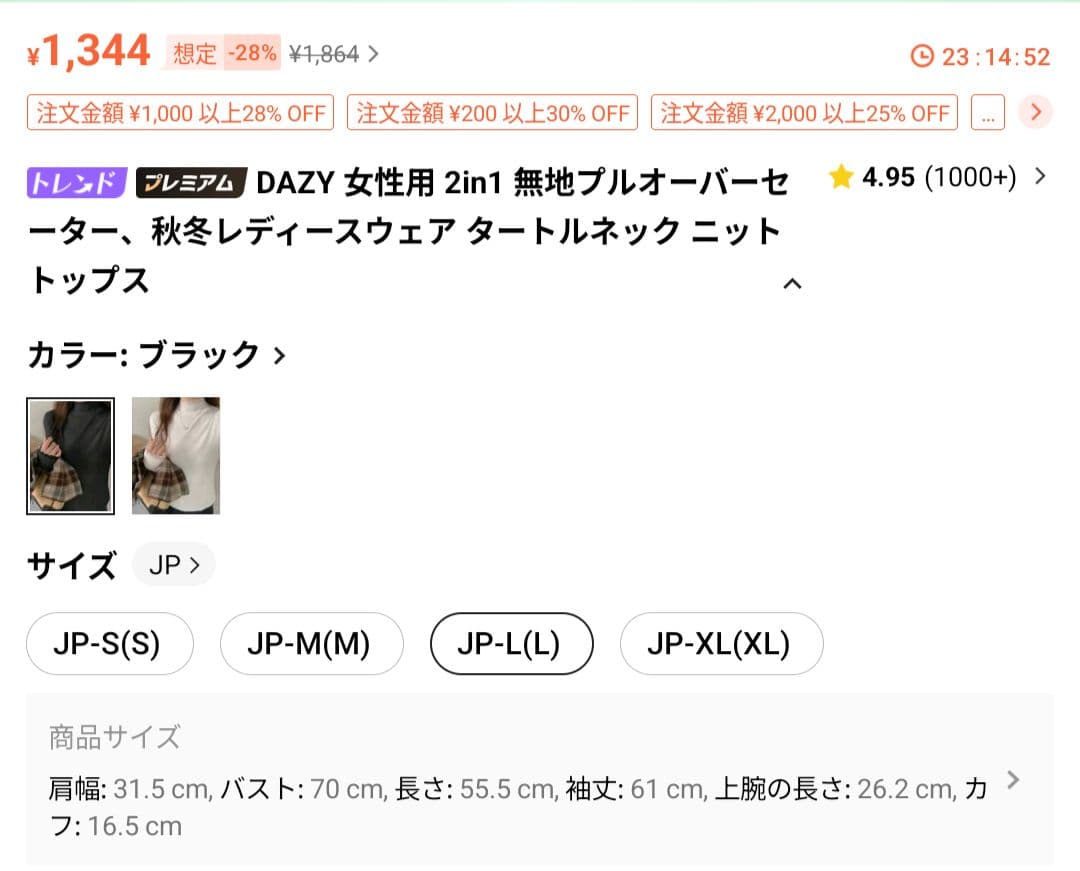Choose the white sweater color swatch
The height and width of the screenshot is (871, 1080).
pyautogui.click(x=176, y=455)
